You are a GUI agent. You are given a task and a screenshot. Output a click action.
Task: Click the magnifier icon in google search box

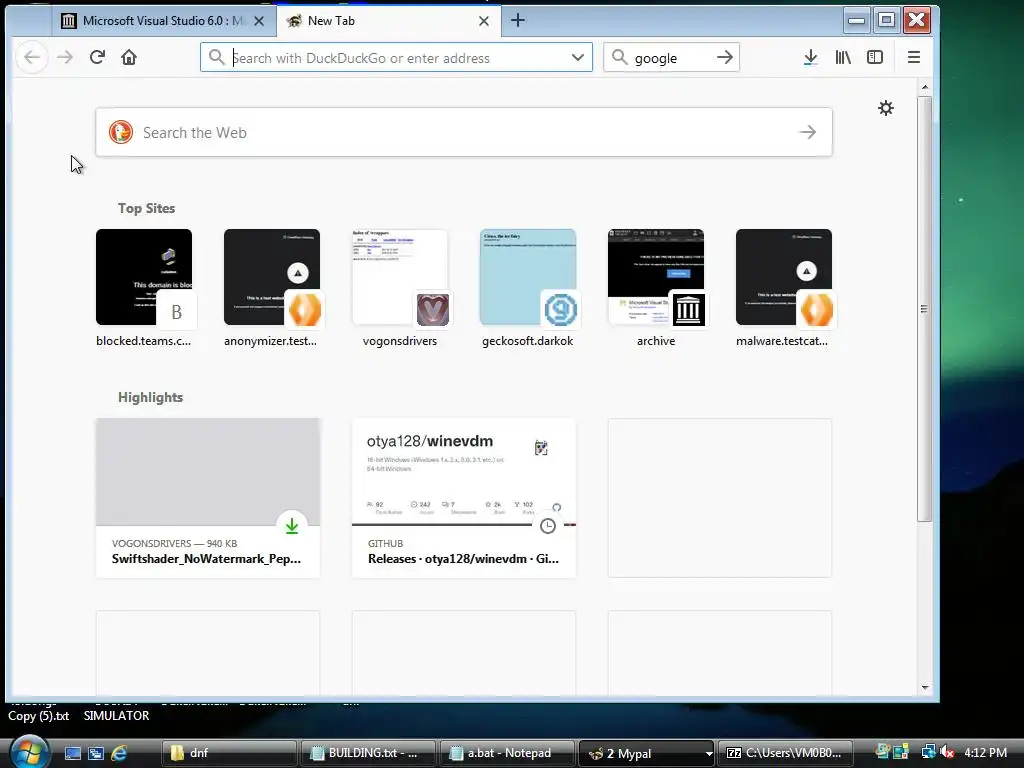(x=619, y=57)
